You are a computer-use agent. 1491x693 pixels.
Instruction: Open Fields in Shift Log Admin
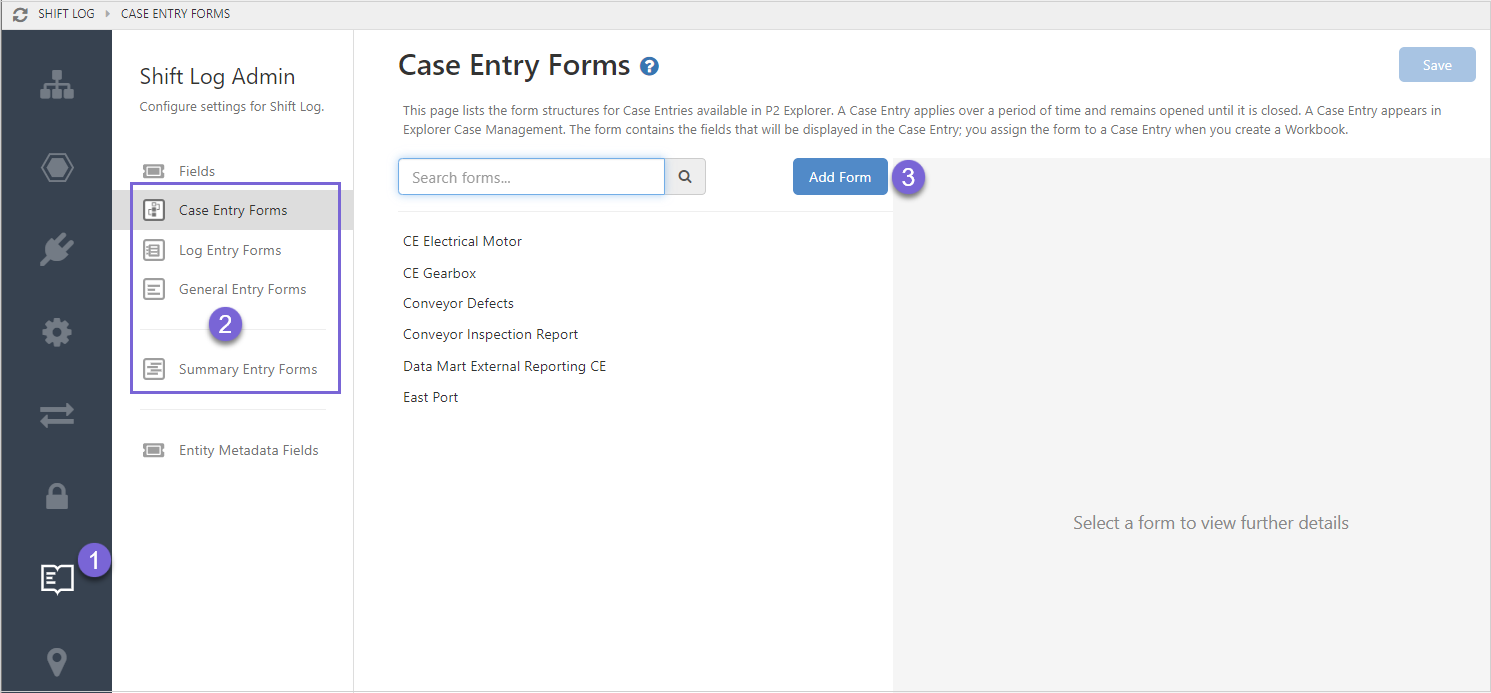click(x=197, y=171)
